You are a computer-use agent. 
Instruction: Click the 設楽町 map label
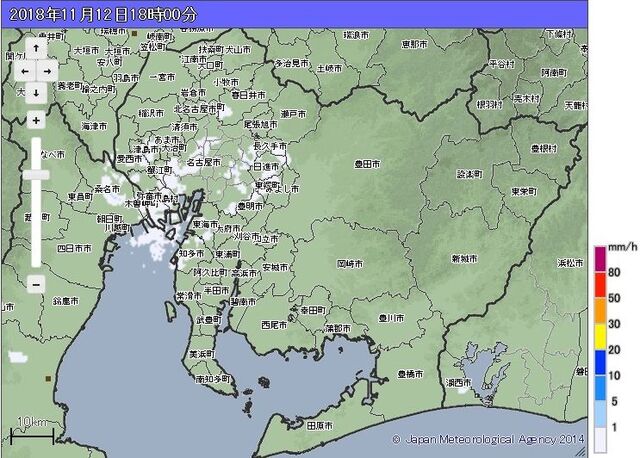pyautogui.click(x=470, y=174)
